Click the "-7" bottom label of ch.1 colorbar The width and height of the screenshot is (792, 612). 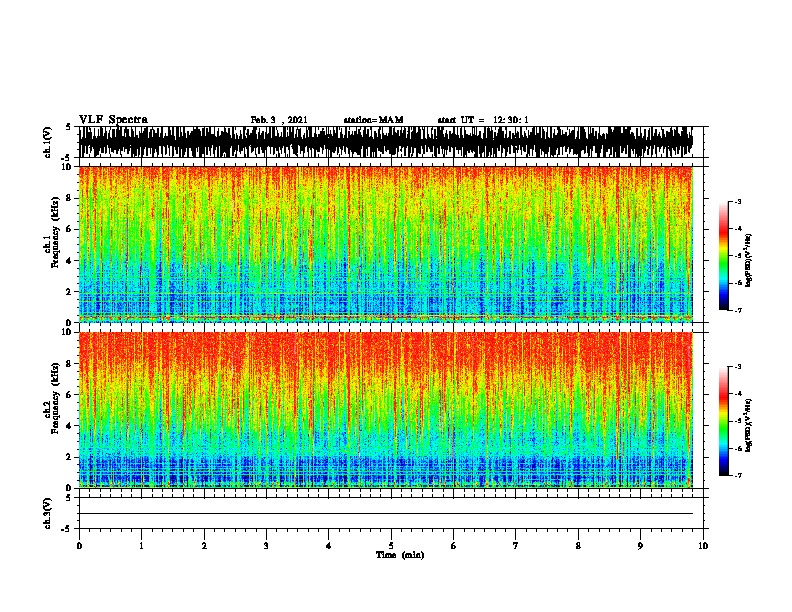click(738, 310)
